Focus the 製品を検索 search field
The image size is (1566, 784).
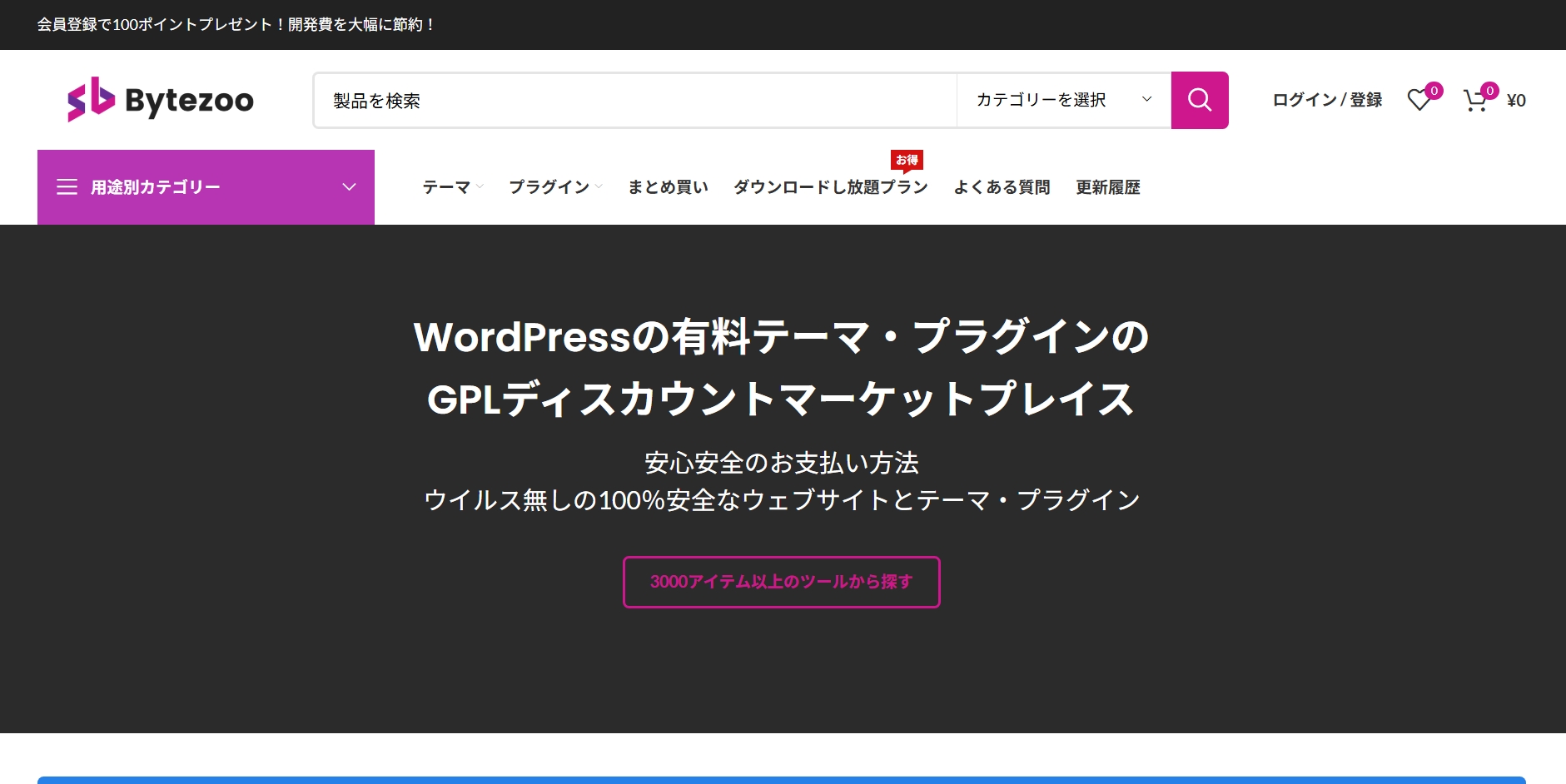click(634, 101)
